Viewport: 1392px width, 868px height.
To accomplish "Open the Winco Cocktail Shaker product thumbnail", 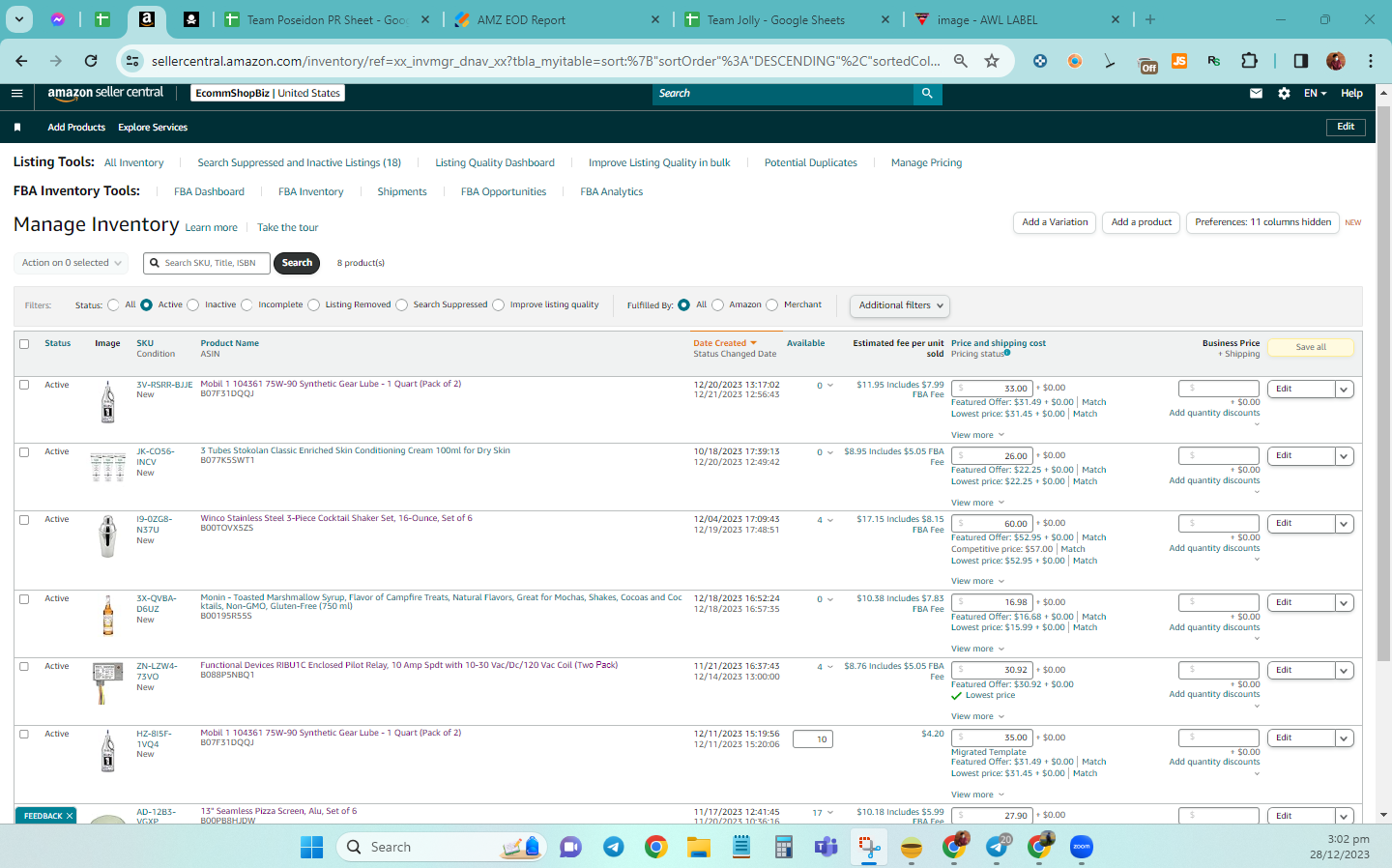I will 107,536.
